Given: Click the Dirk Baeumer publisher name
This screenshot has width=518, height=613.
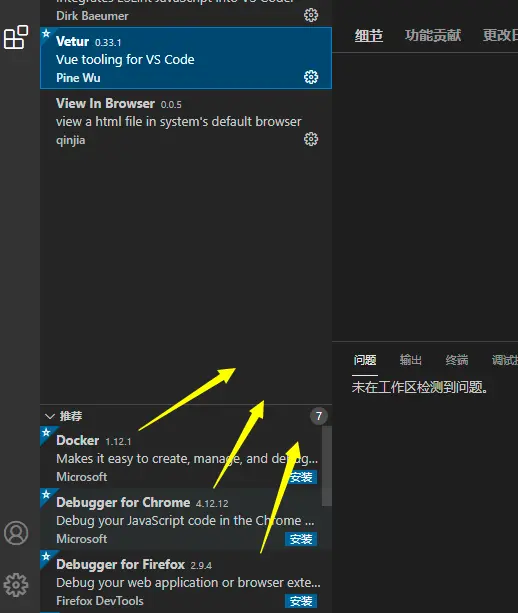Looking at the screenshot, I should [92, 16].
